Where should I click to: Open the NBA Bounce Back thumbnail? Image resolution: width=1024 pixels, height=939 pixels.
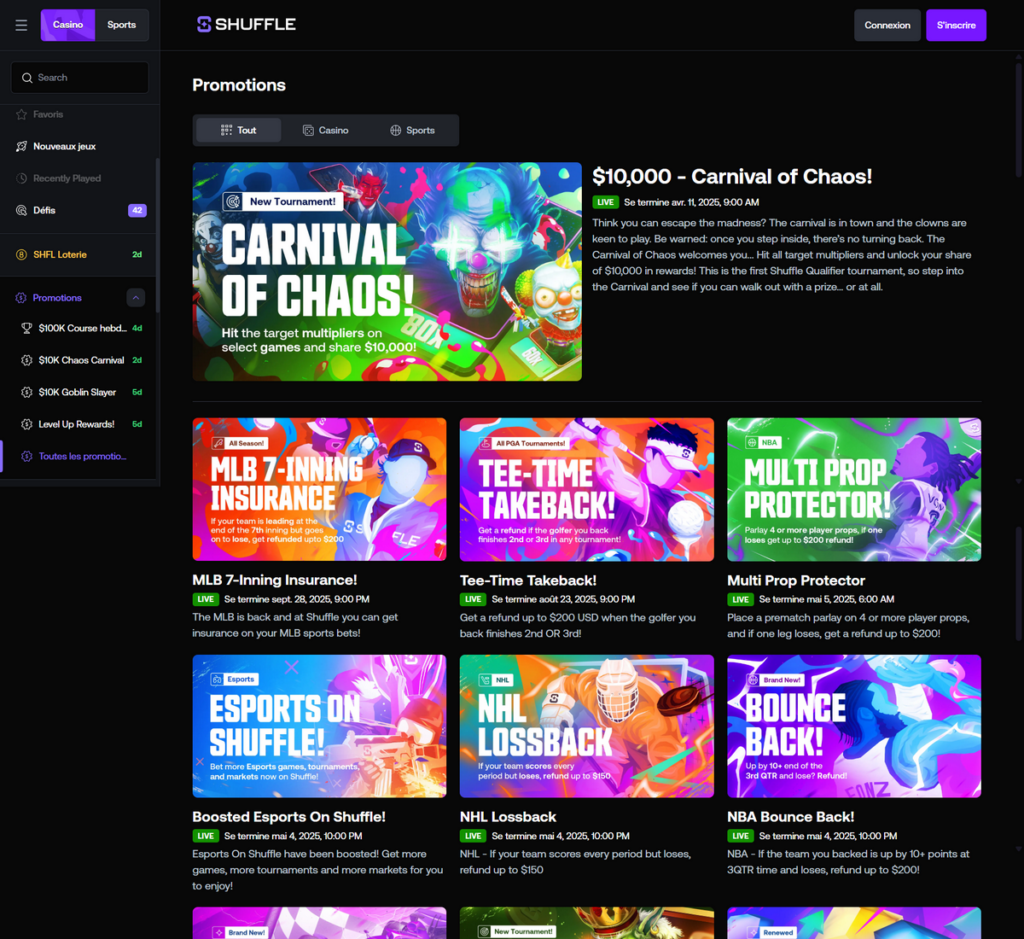click(854, 726)
